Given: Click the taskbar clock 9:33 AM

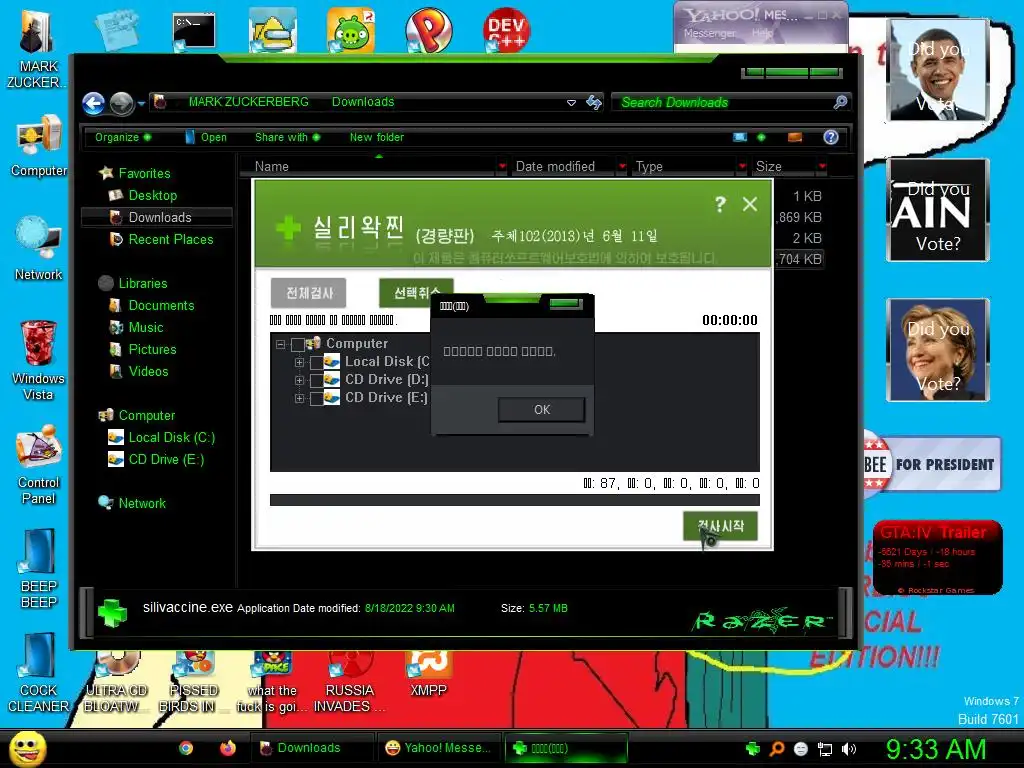Looking at the screenshot, I should [x=936, y=749].
